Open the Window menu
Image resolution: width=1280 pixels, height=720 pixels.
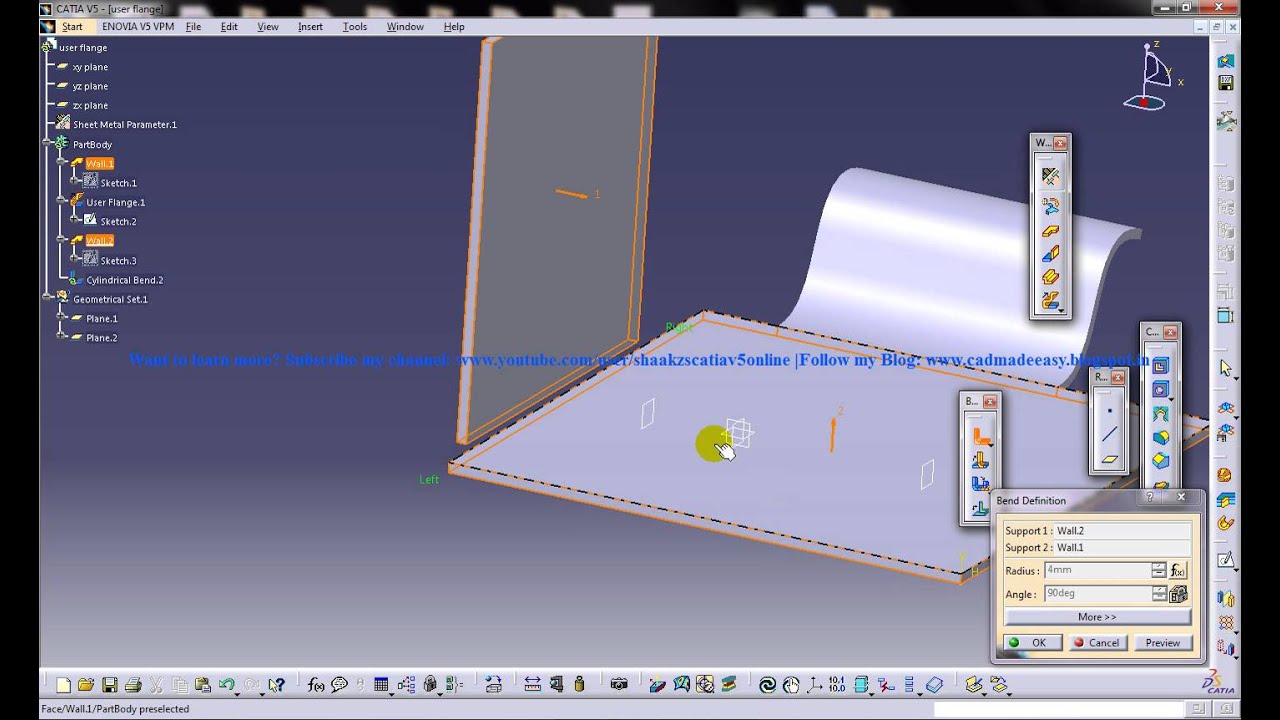[405, 27]
